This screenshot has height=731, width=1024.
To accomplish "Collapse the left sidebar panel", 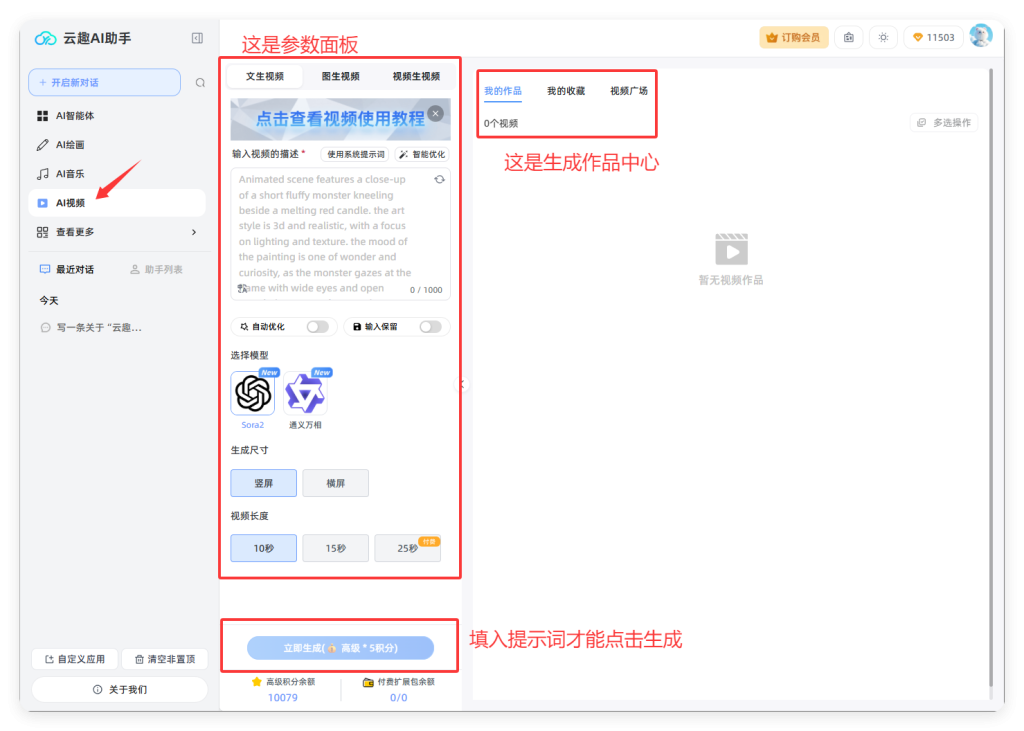I will pyautogui.click(x=197, y=37).
